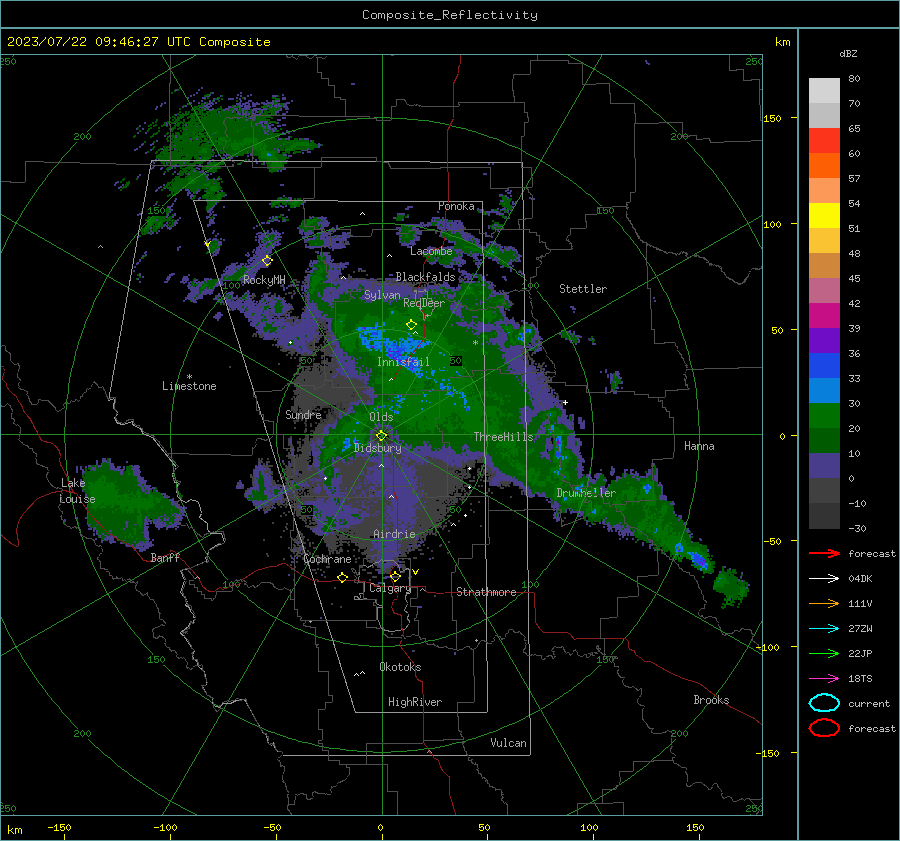Screen dimensions: 900x841
Task: Click the light blue 33–30 dBZ swatch
Action: pos(824,390)
